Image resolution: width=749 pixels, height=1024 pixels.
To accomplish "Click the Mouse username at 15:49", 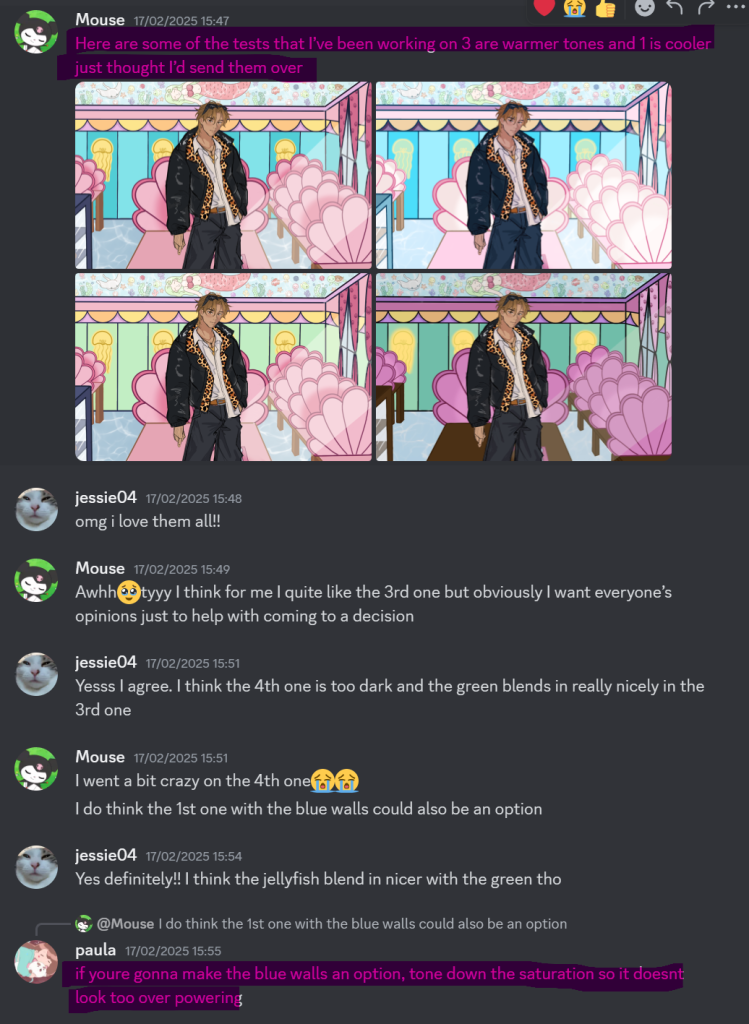I will click(100, 568).
